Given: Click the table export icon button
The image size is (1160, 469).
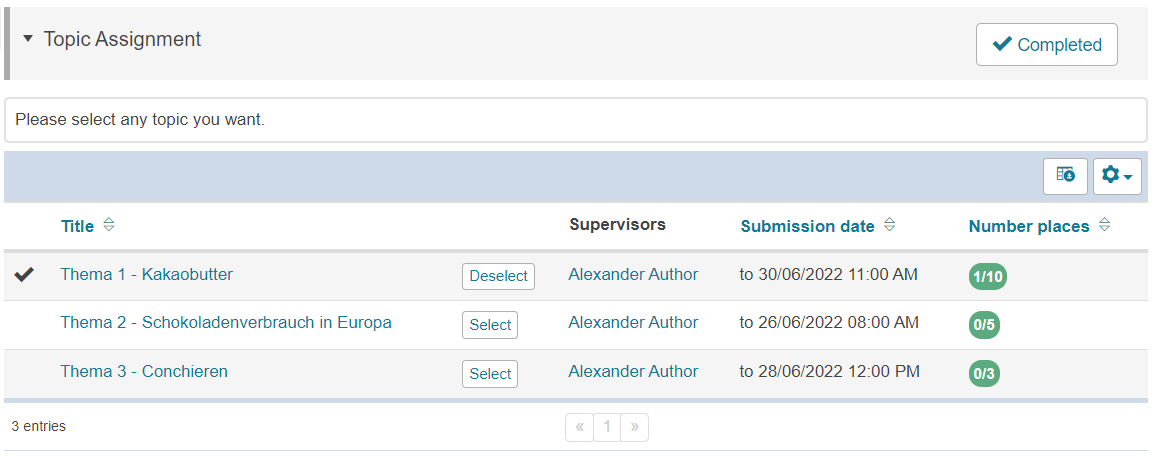Looking at the screenshot, I should pos(1065,176).
